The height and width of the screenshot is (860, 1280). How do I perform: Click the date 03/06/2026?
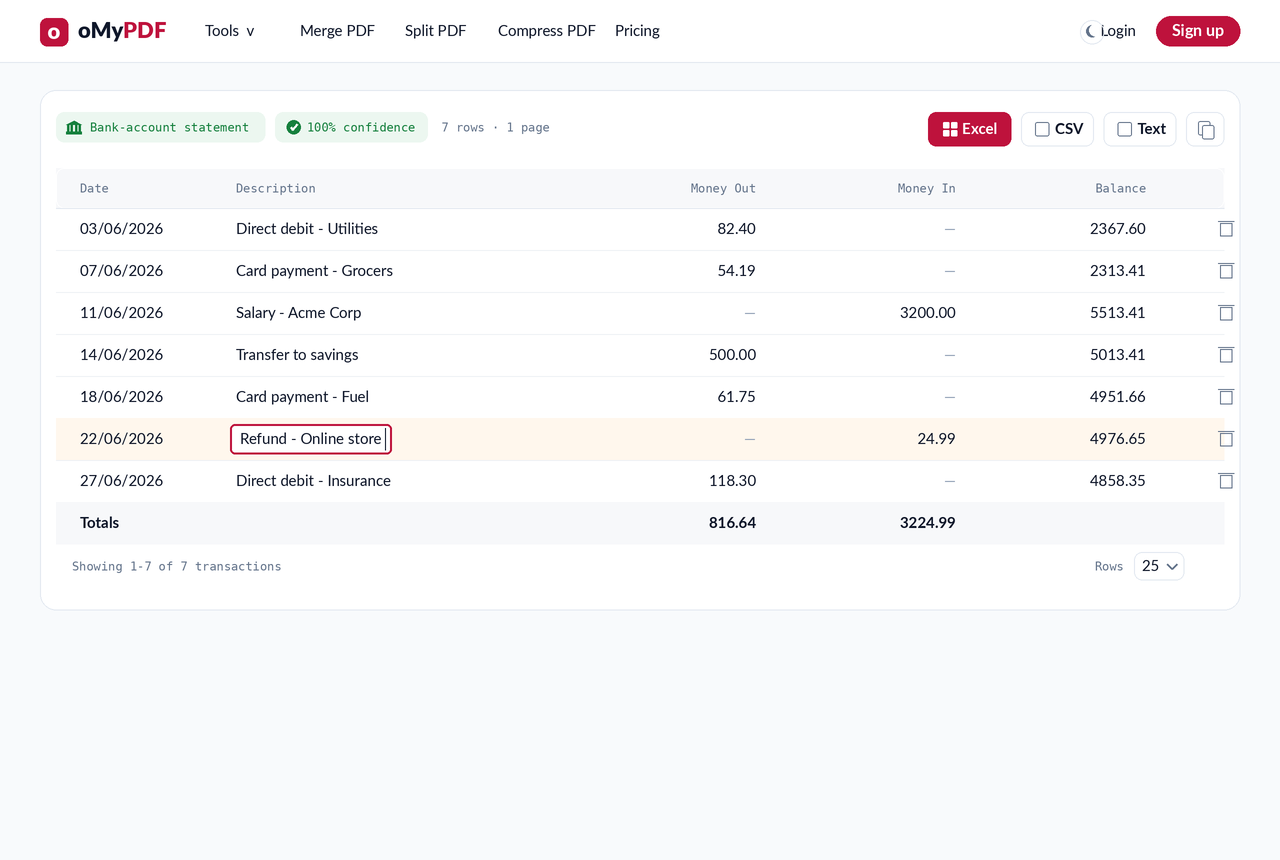pyautogui.click(x=121, y=229)
